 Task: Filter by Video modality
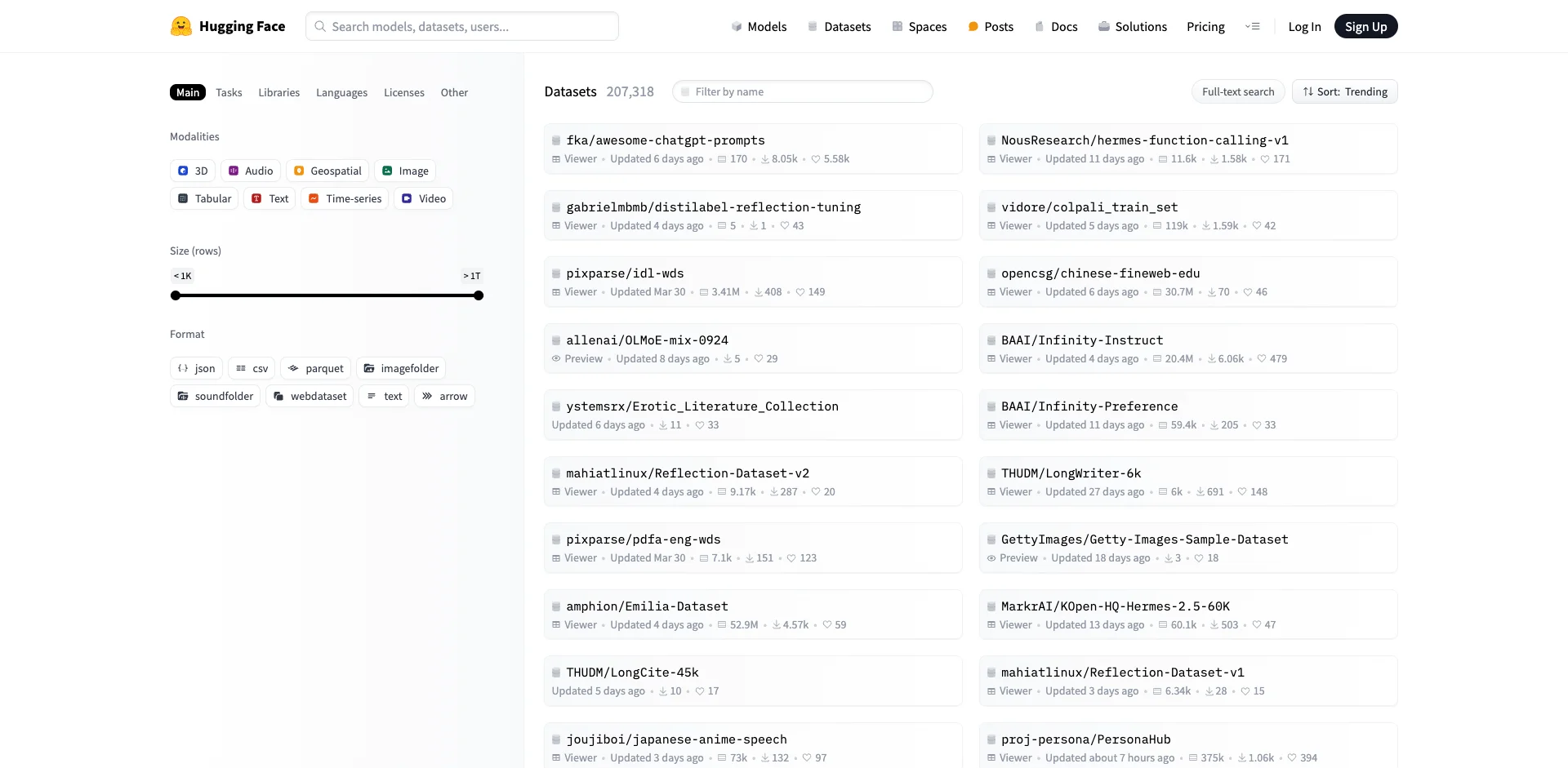pos(423,198)
